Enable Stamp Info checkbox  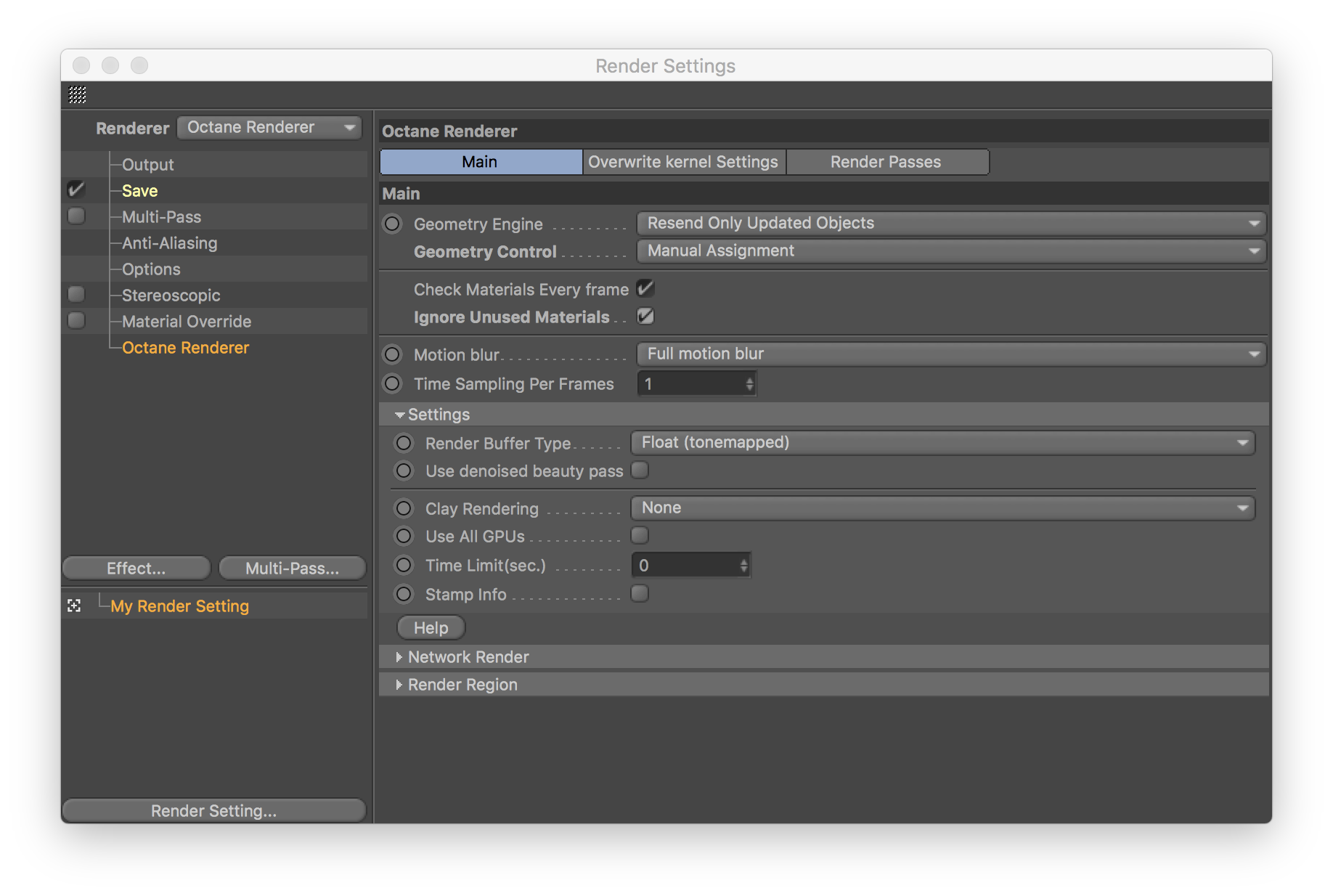pyautogui.click(x=640, y=593)
